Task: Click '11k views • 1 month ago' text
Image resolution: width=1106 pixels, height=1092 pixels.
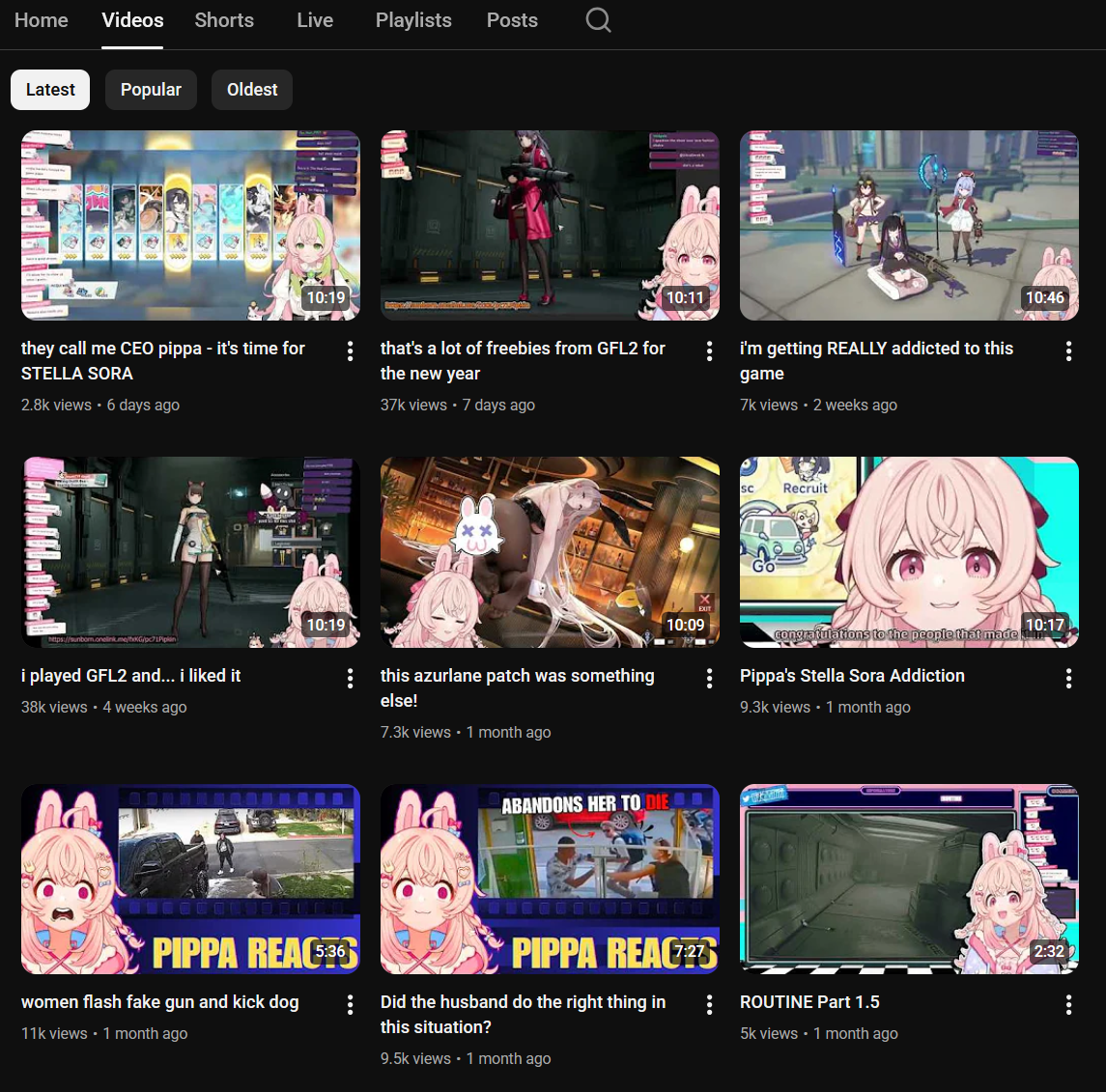Action: pyautogui.click(x=104, y=1033)
